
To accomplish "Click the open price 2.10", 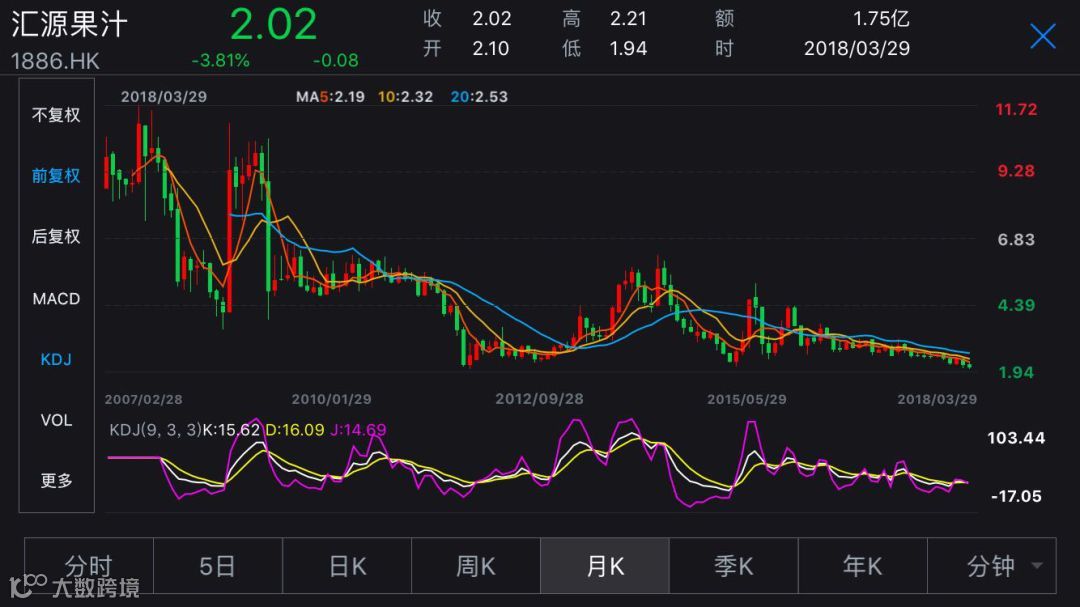I will point(490,48).
